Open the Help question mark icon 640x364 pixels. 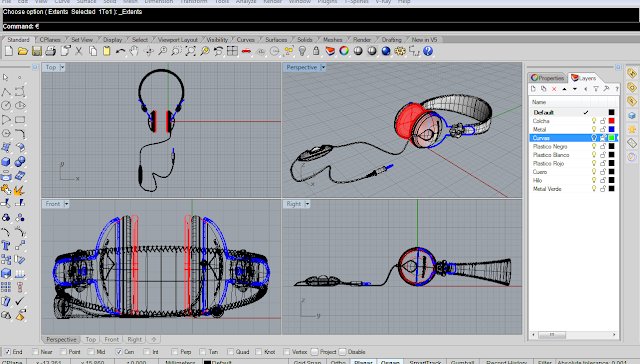(x=428, y=51)
